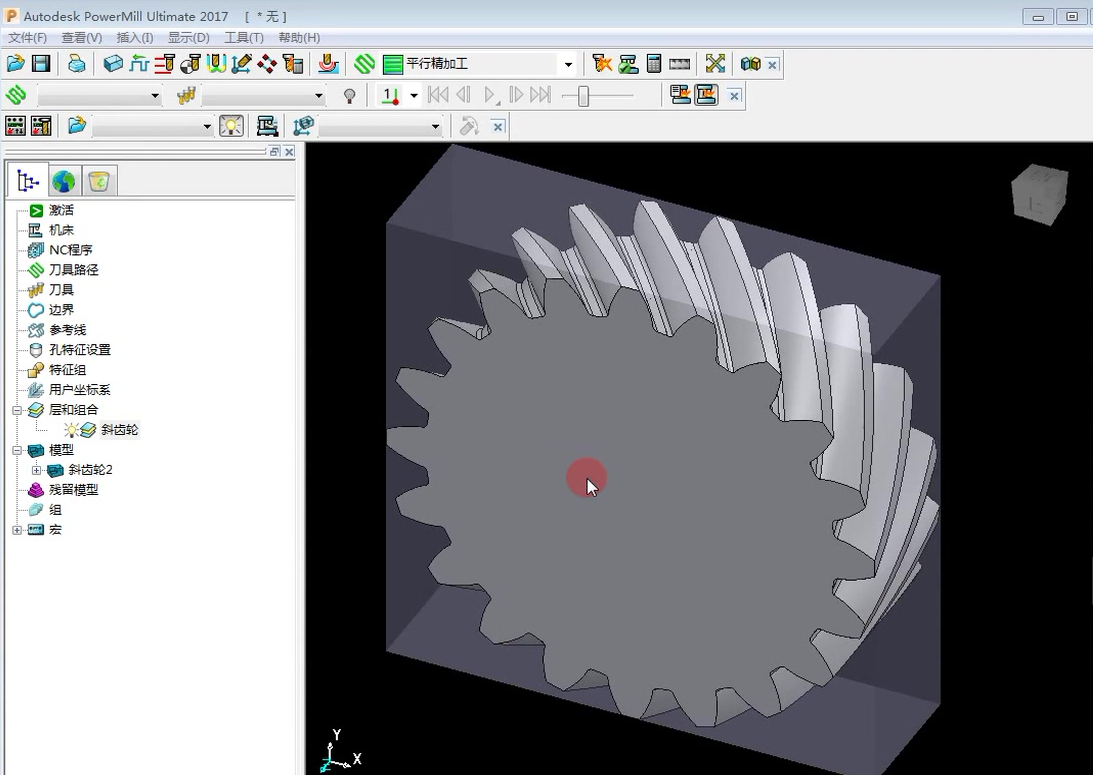The width and height of the screenshot is (1093, 775).
Task: Switch to the recycle bin tab
Action: click(99, 182)
